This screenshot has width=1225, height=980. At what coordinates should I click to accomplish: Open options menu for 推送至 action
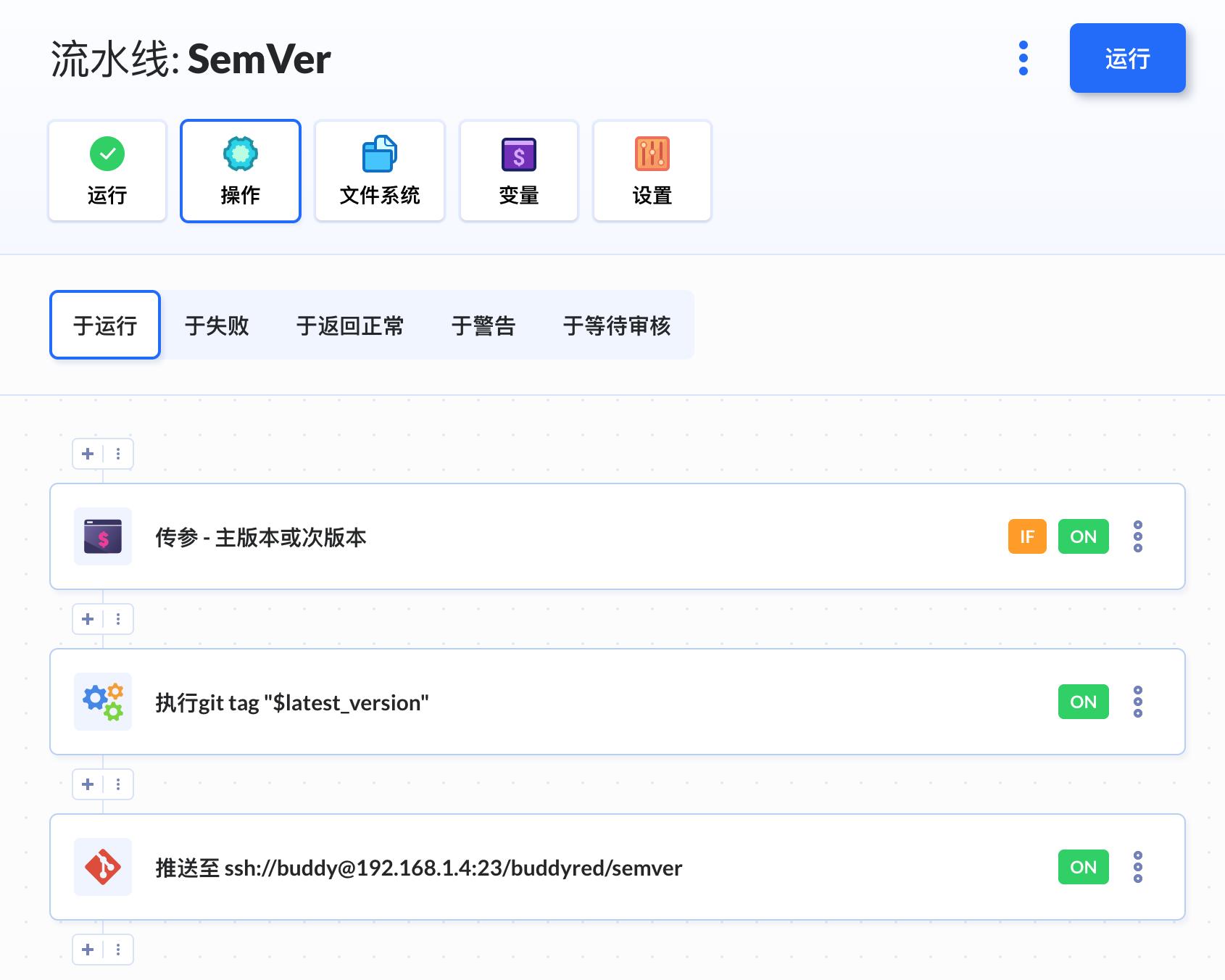click(1138, 867)
